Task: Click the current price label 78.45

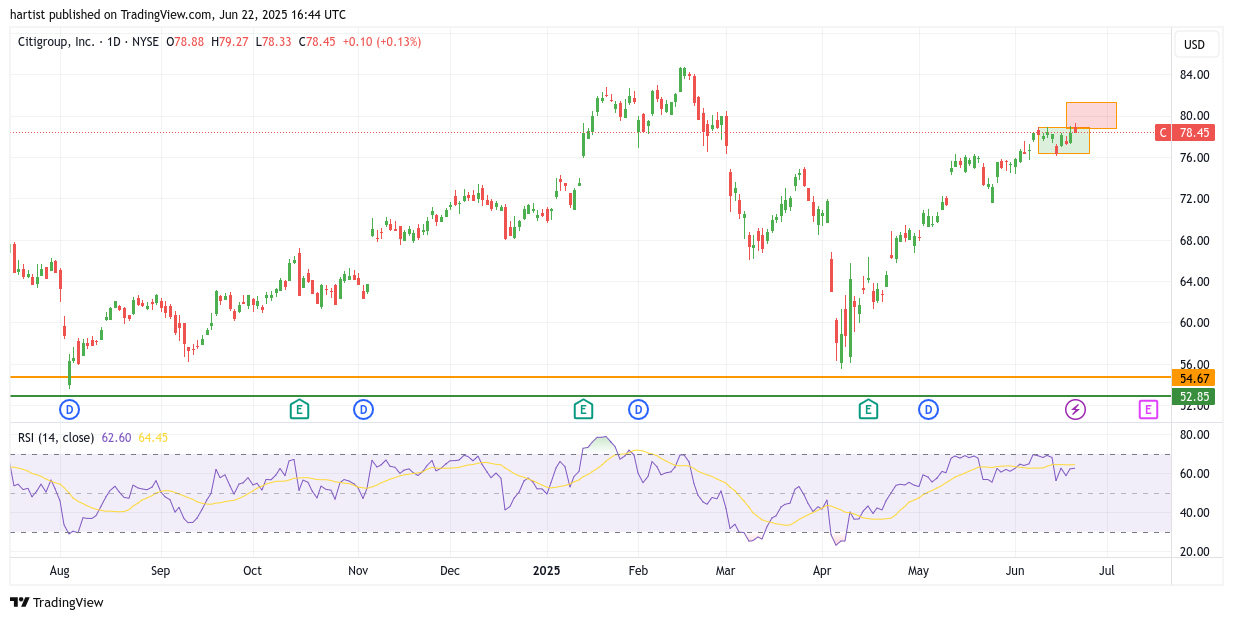Action: pyautogui.click(x=1194, y=133)
